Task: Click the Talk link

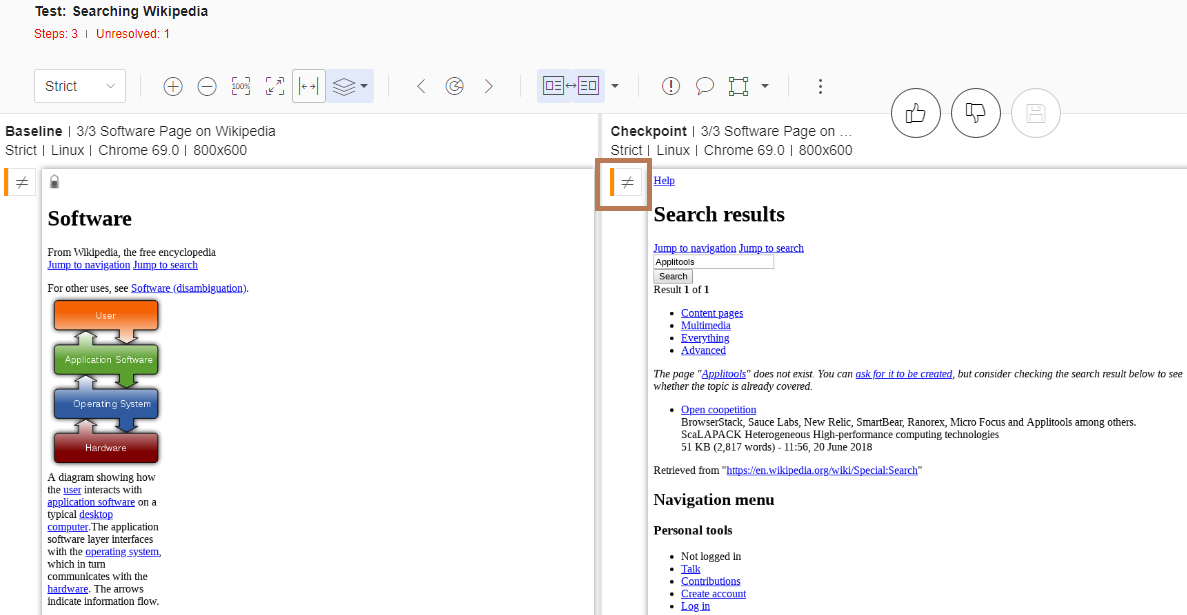Action: (x=690, y=569)
